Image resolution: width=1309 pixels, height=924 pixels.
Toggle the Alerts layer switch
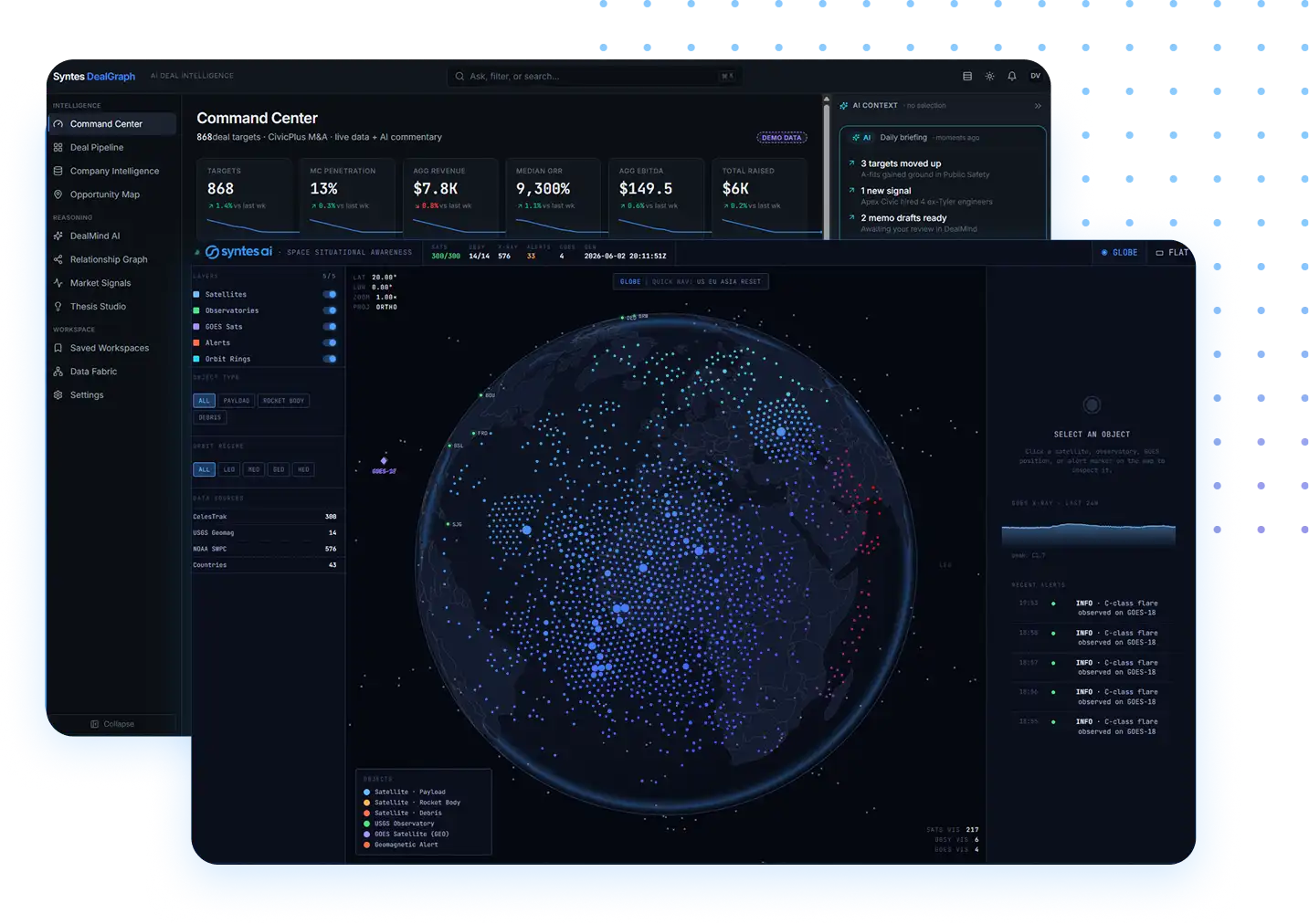coord(330,342)
